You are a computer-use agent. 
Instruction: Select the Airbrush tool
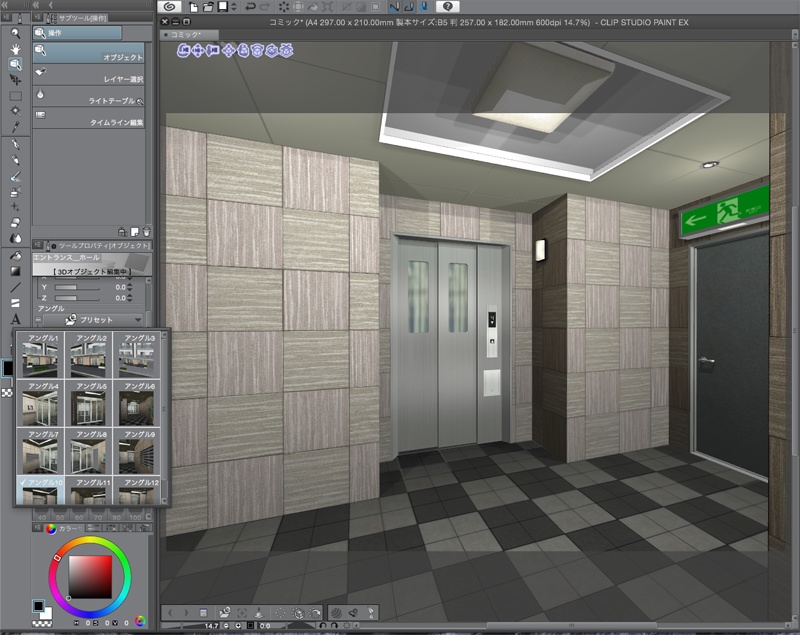point(16,192)
